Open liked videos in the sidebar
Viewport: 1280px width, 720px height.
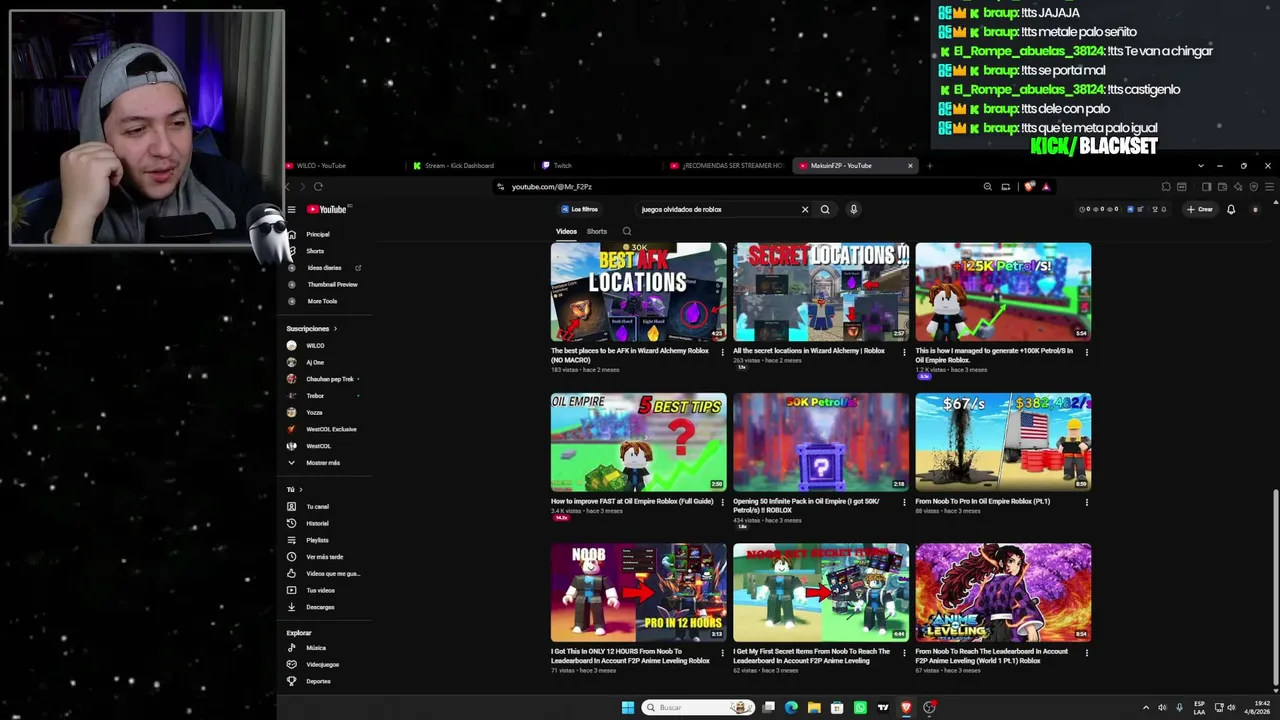332,573
